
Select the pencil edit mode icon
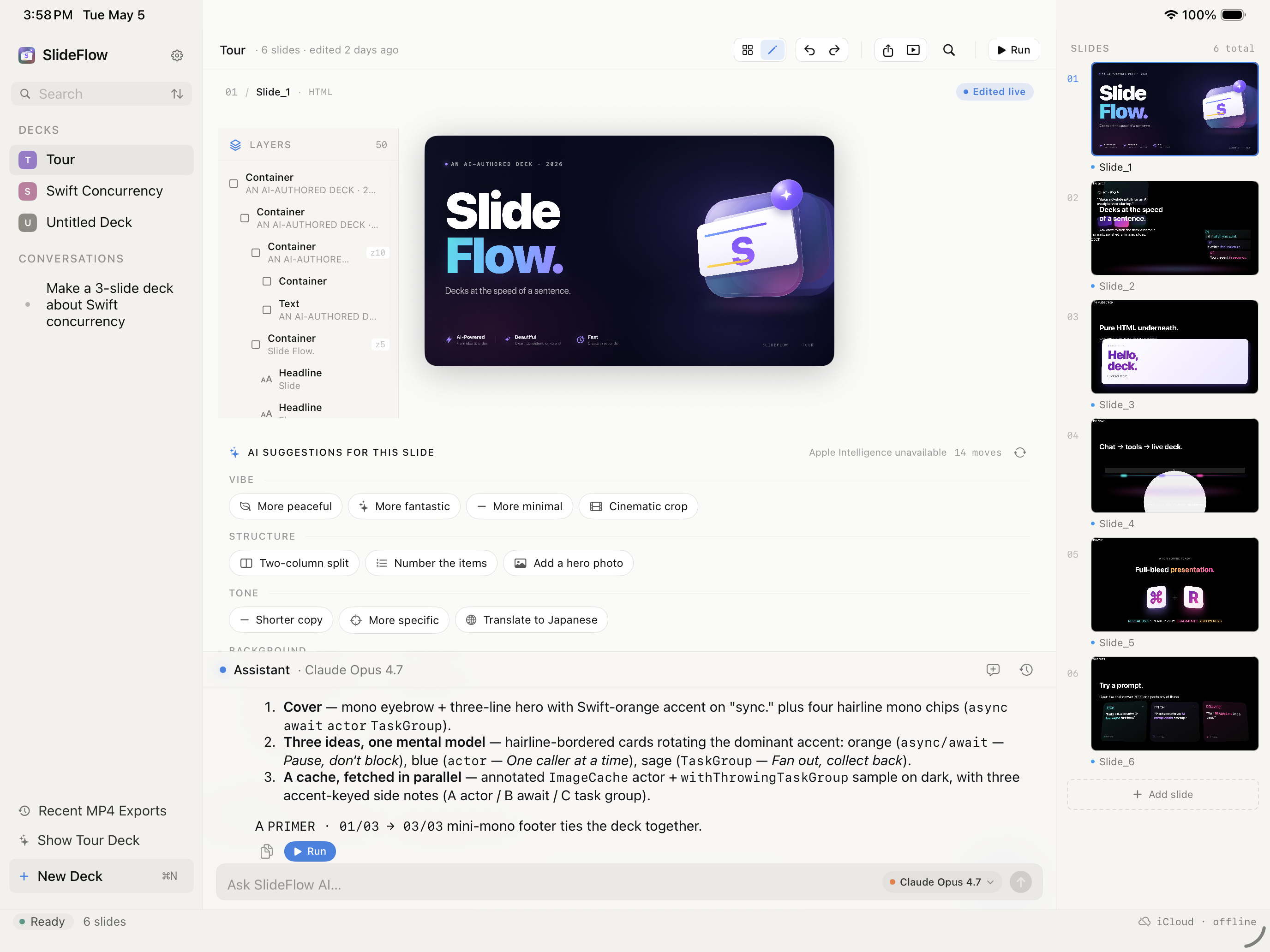[772, 50]
